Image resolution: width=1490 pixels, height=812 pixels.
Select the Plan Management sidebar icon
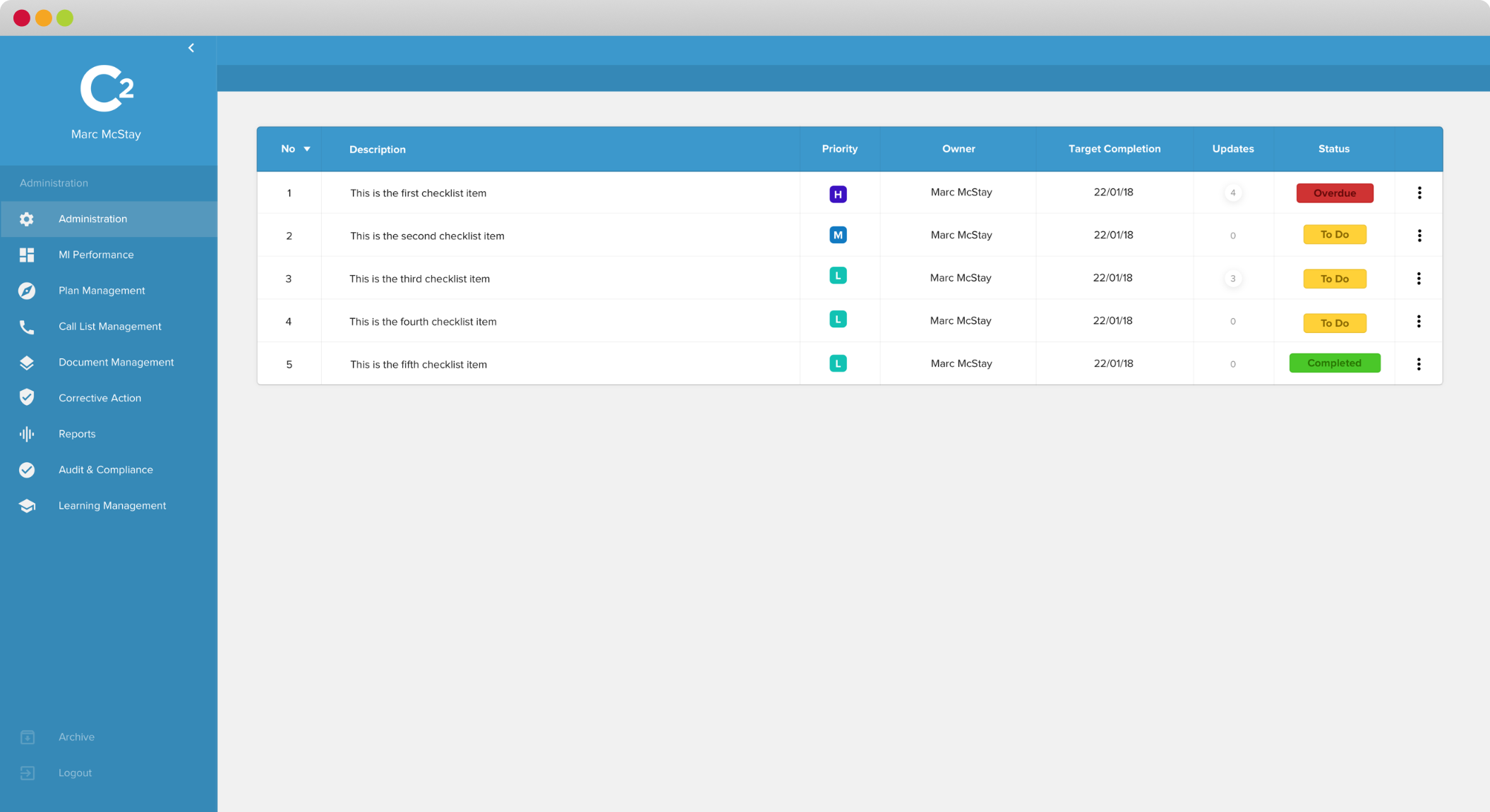(27, 290)
